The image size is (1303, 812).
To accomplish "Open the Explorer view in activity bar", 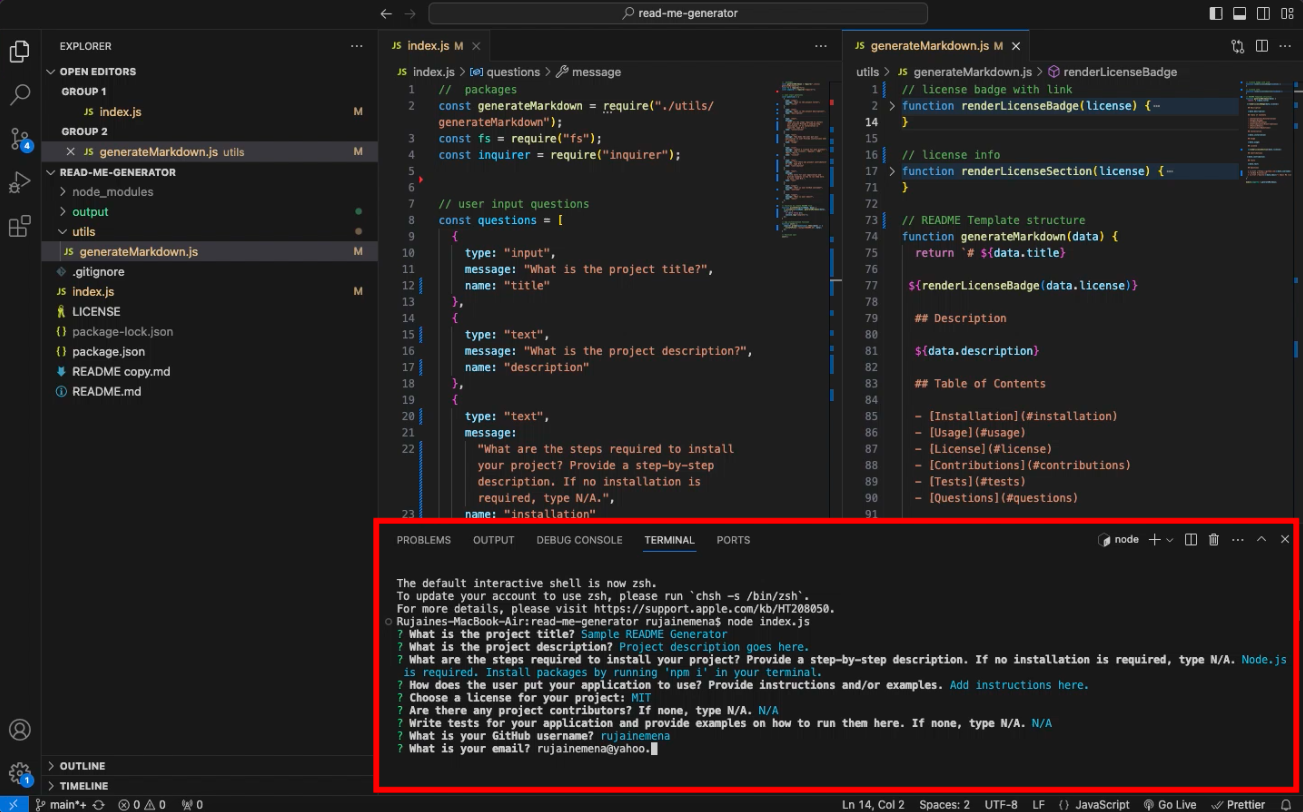I will (20, 52).
